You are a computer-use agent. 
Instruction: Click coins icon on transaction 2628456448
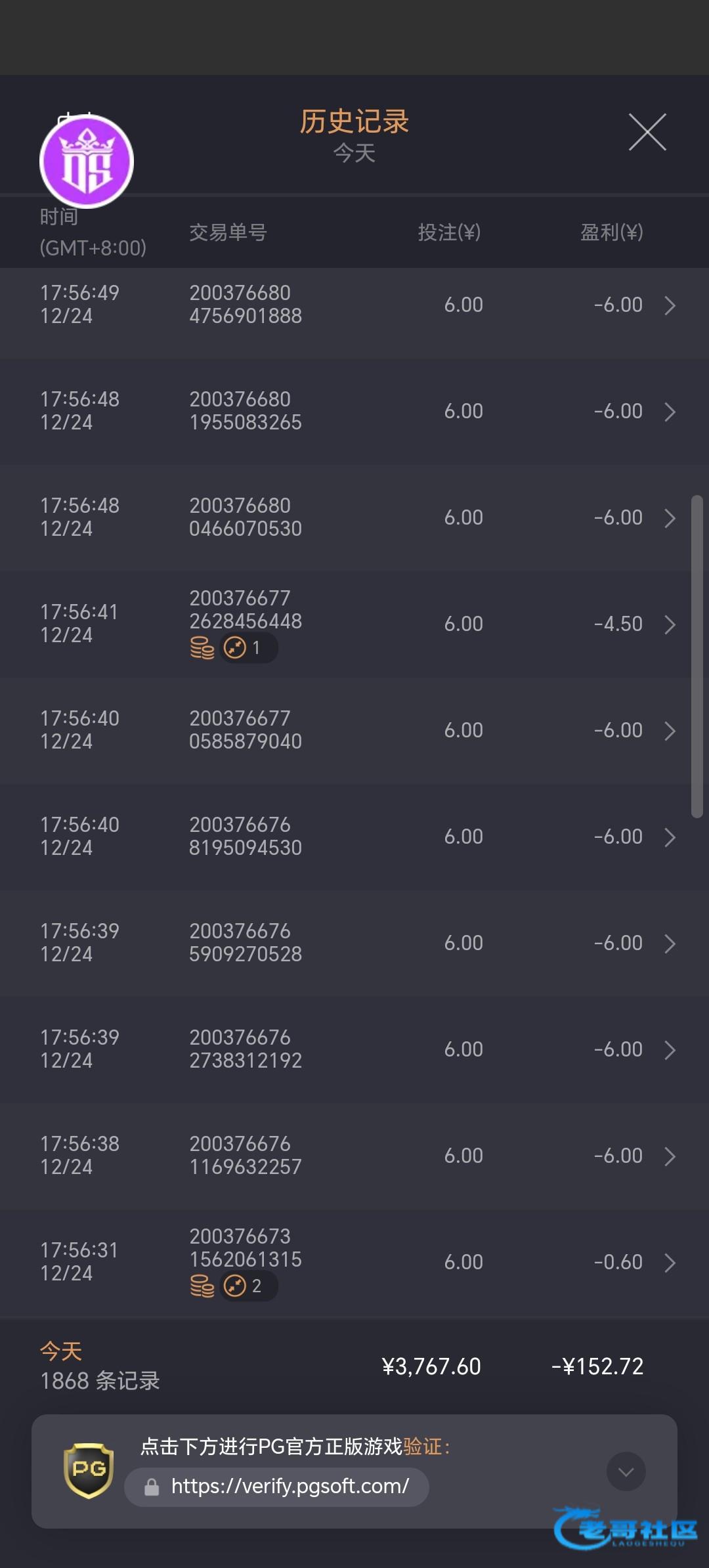tap(202, 648)
